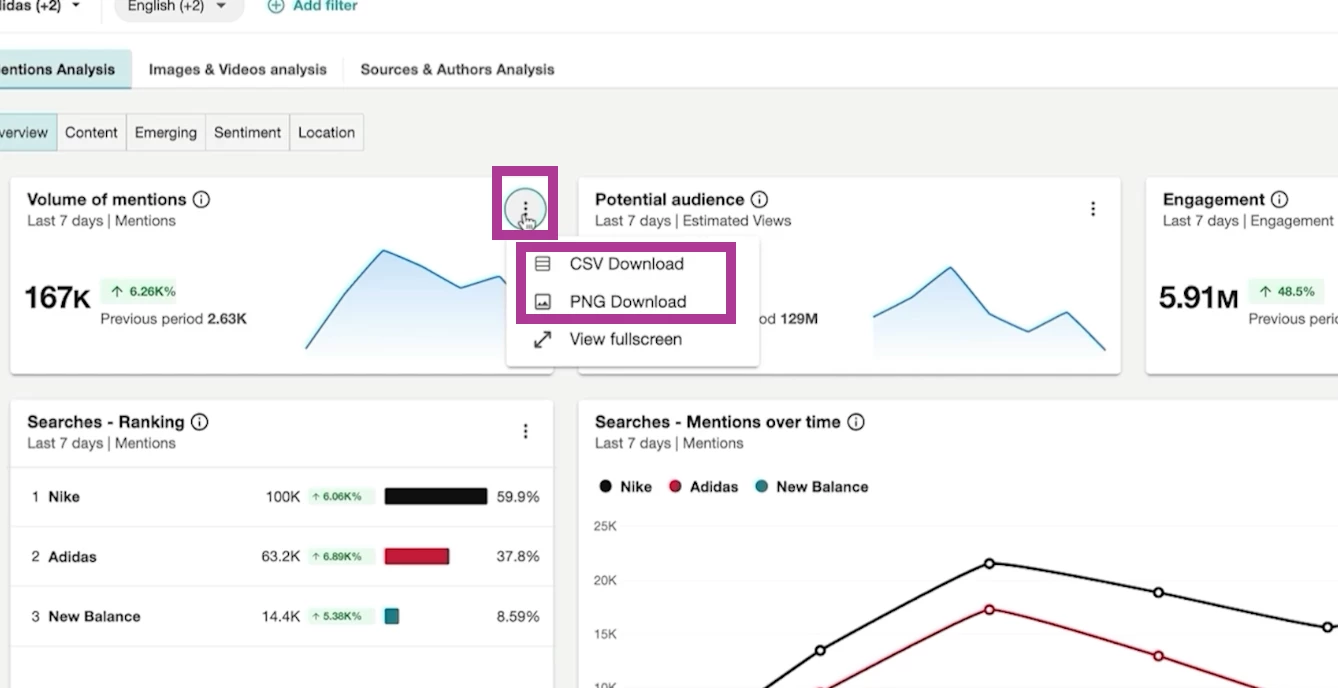Click the CSV table icon in menu
1338x688 pixels.
pos(543,264)
